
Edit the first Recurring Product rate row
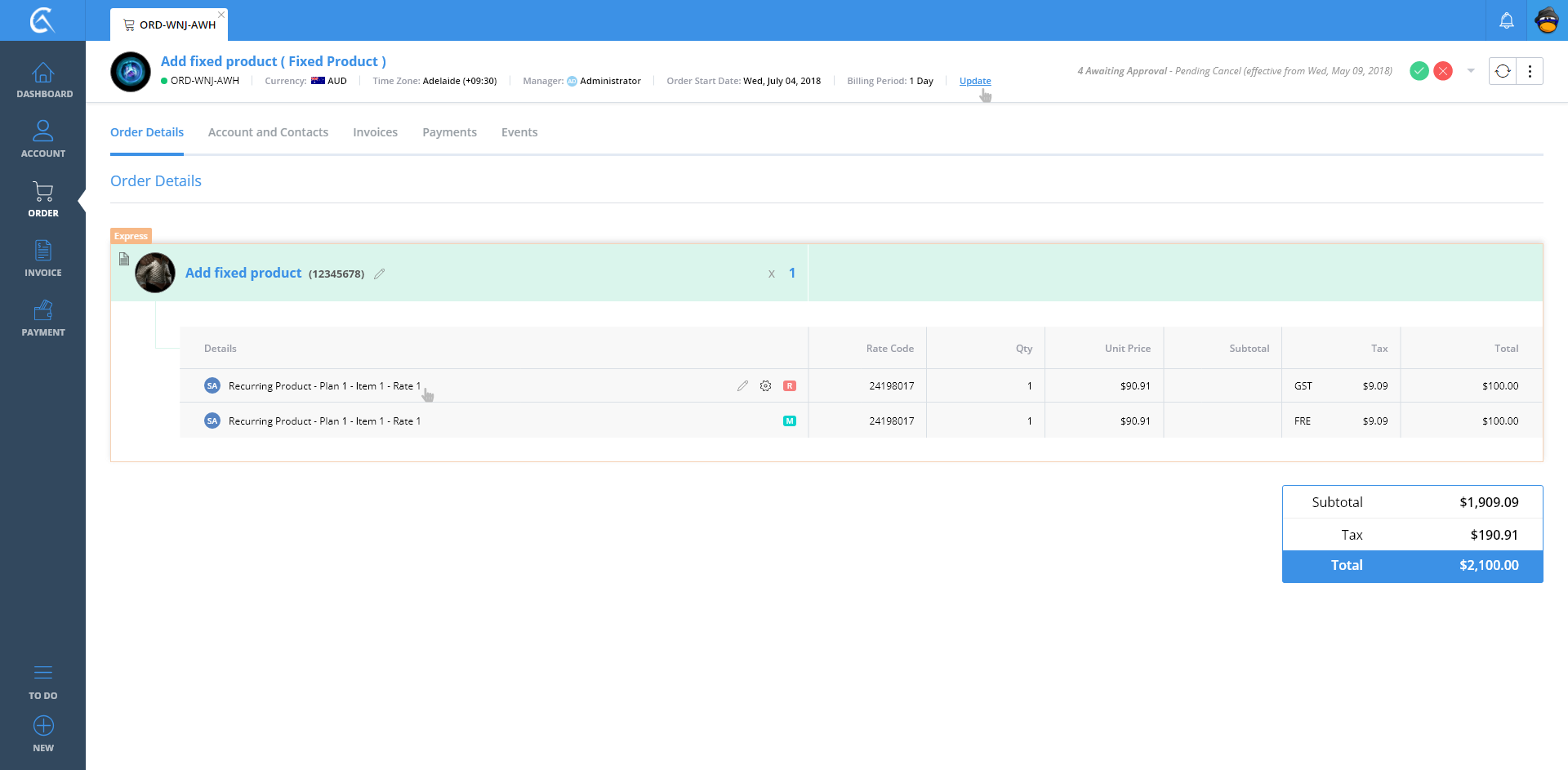coord(742,386)
